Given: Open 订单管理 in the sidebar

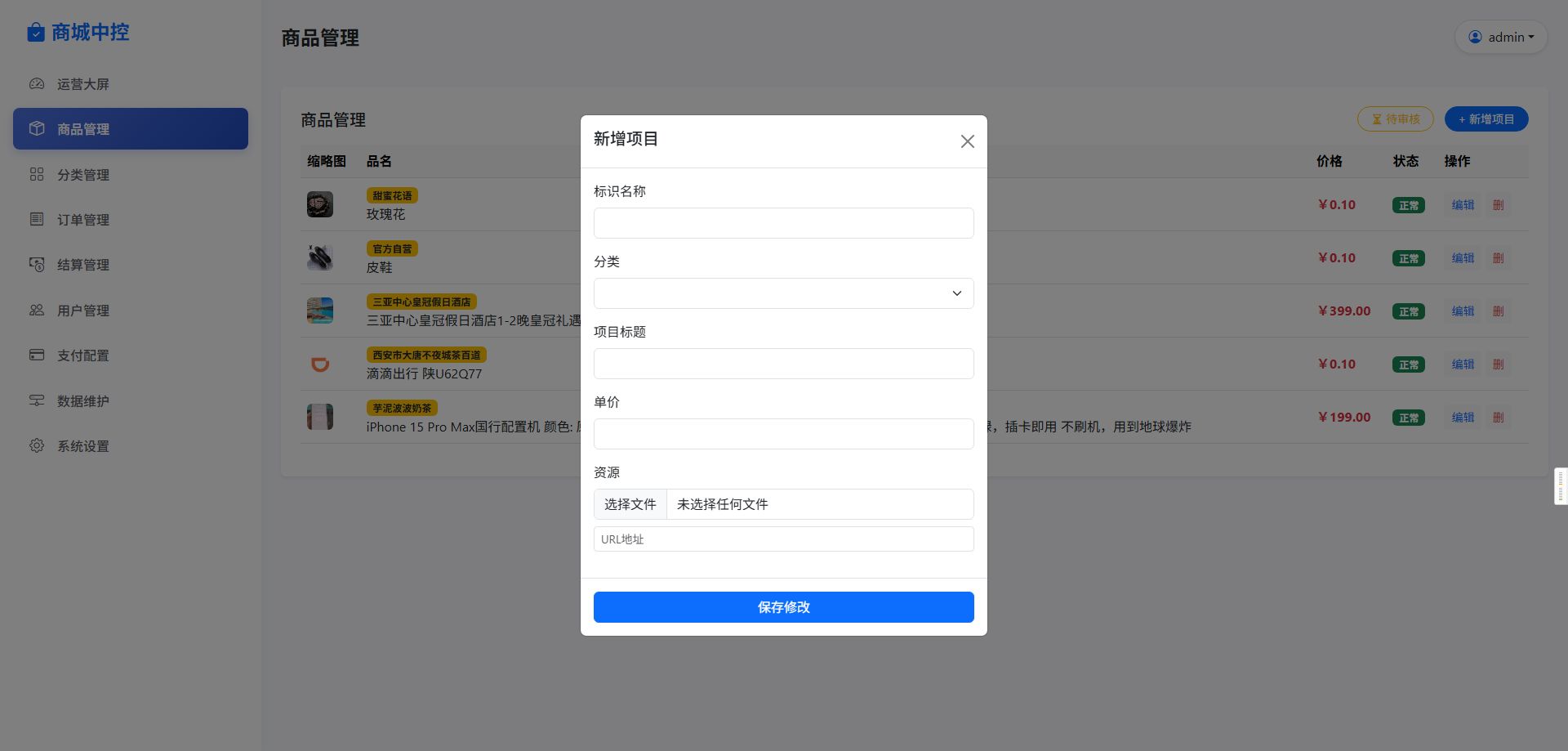Looking at the screenshot, I should pyautogui.click(x=131, y=220).
